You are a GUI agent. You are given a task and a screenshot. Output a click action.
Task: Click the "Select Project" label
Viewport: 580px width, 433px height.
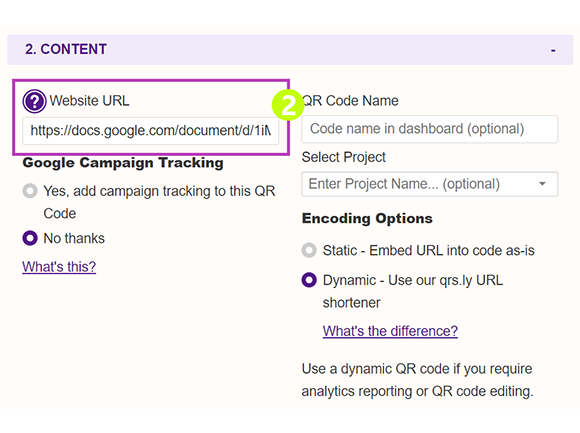[x=344, y=157]
